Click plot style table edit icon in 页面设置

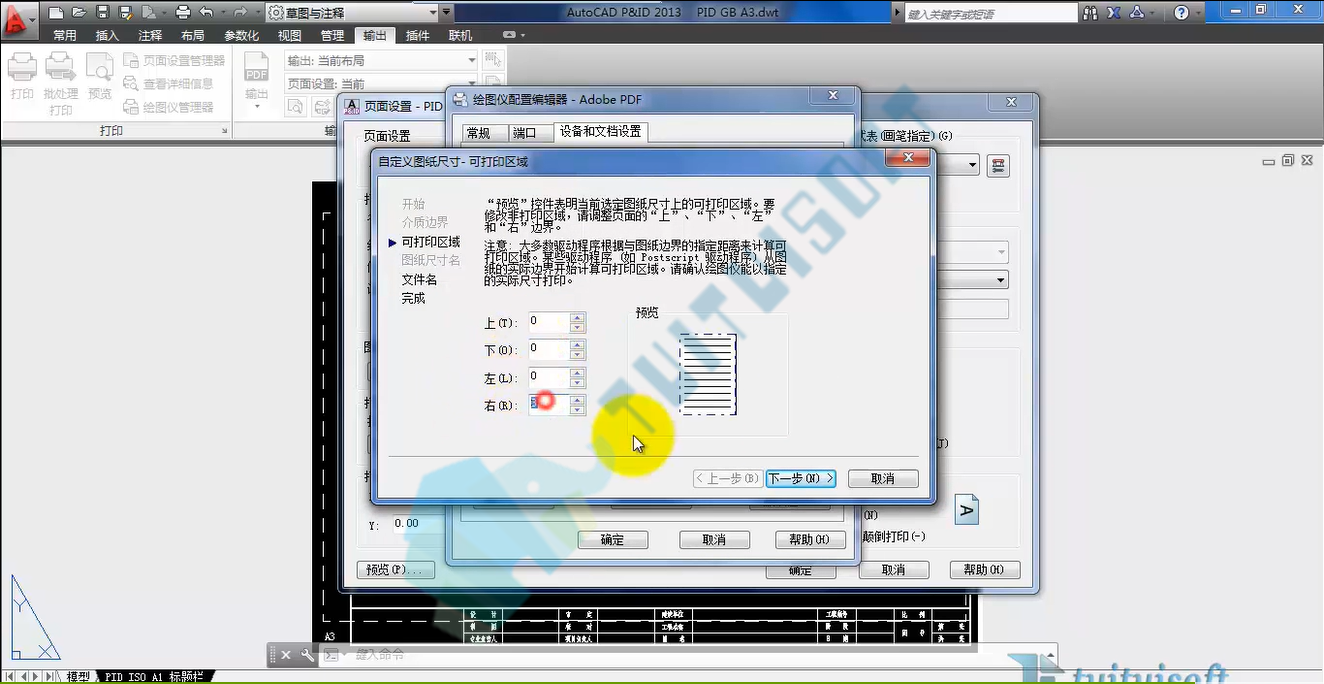pos(998,166)
